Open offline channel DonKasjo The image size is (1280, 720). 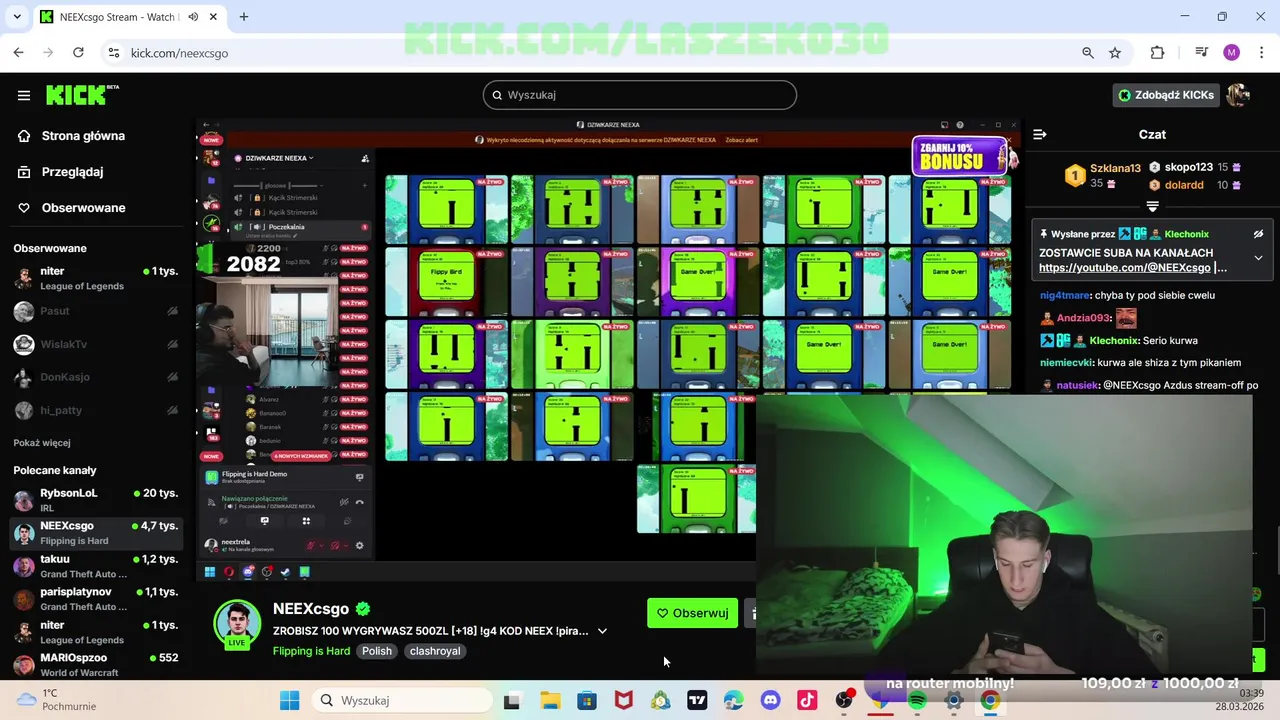[96, 377]
